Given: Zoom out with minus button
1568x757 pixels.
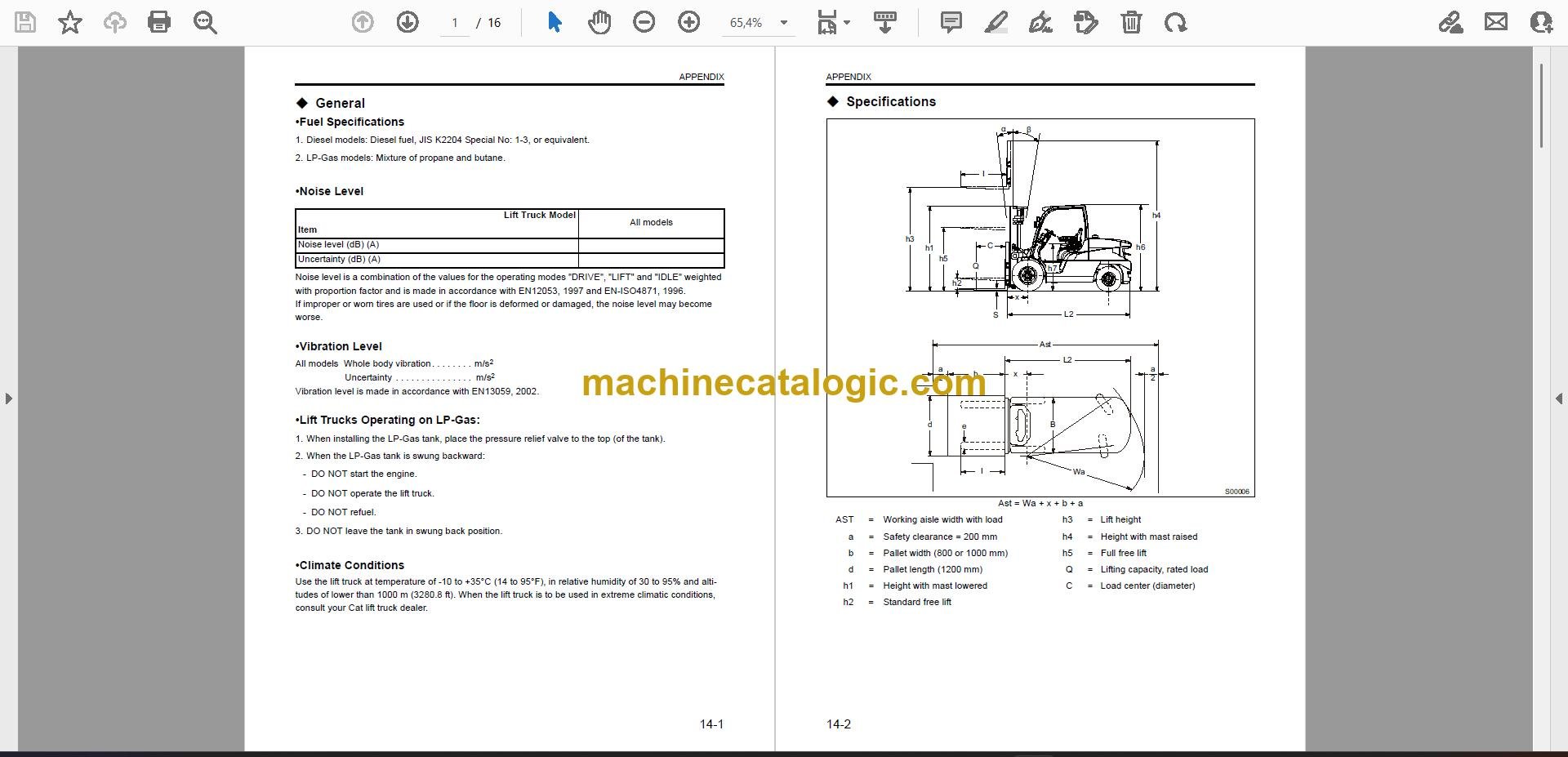Looking at the screenshot, I should pyautogui.click(x=644, y=22).
